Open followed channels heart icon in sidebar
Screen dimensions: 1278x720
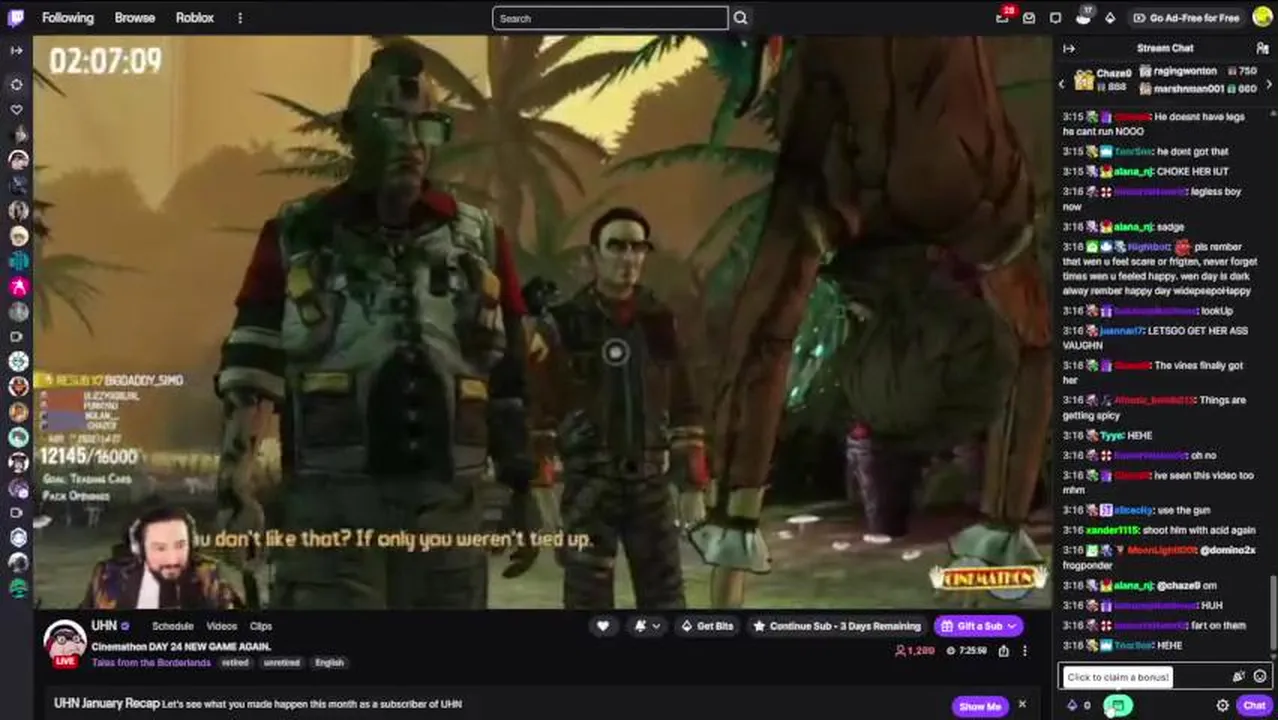tap(16, 110)
